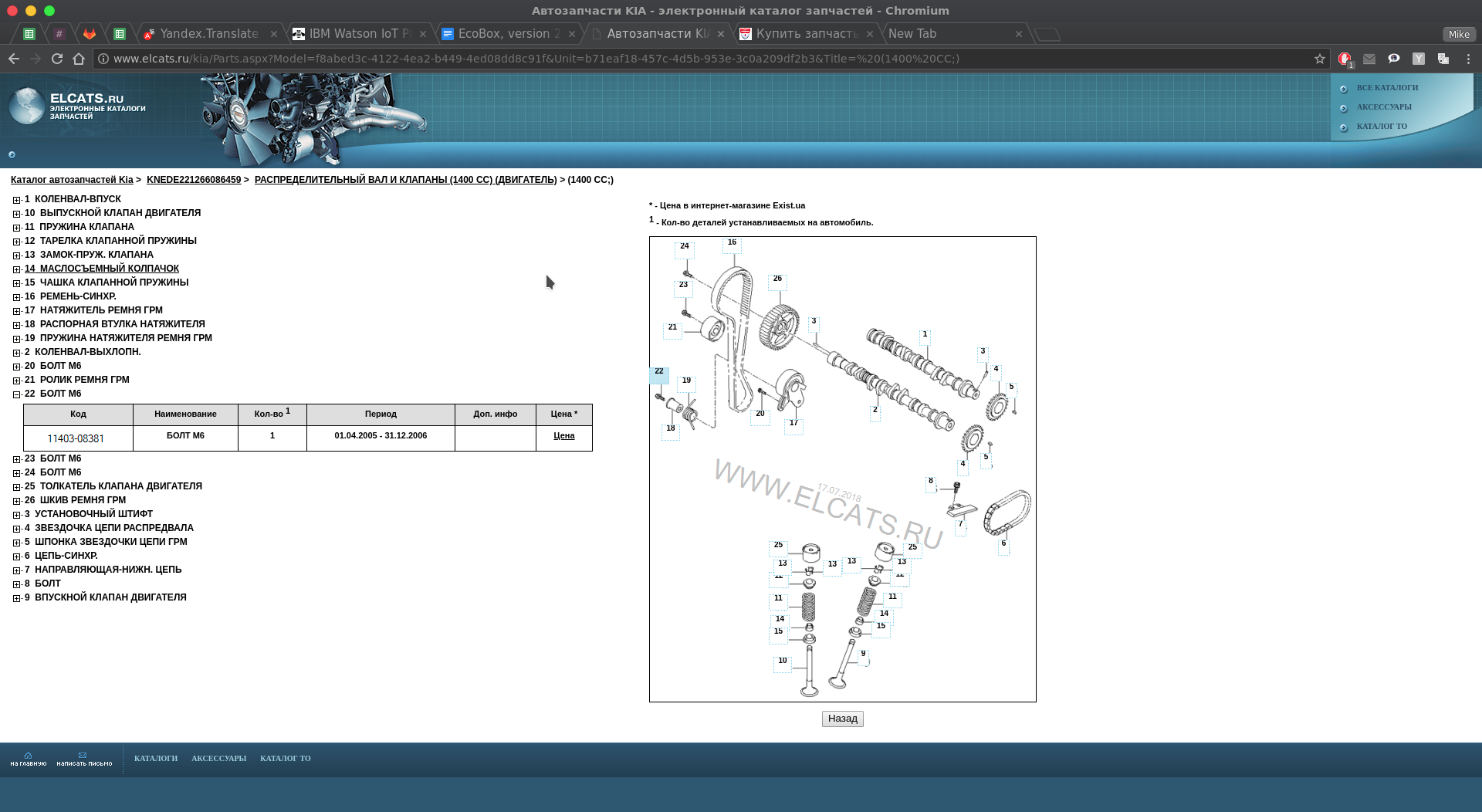
Task: View site information icon in address bar
Action: pos(103,59)
